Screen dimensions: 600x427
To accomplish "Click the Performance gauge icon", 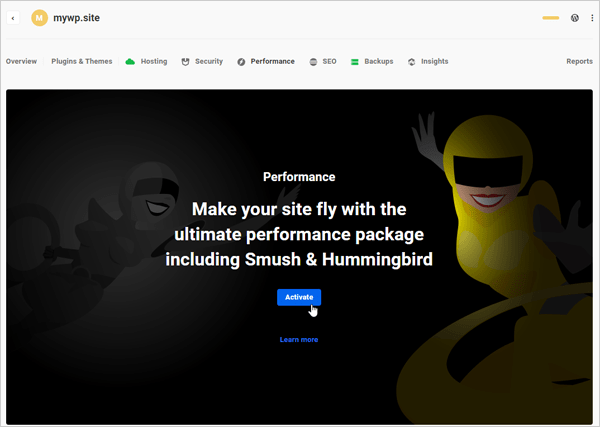I will tap(242, 62).
